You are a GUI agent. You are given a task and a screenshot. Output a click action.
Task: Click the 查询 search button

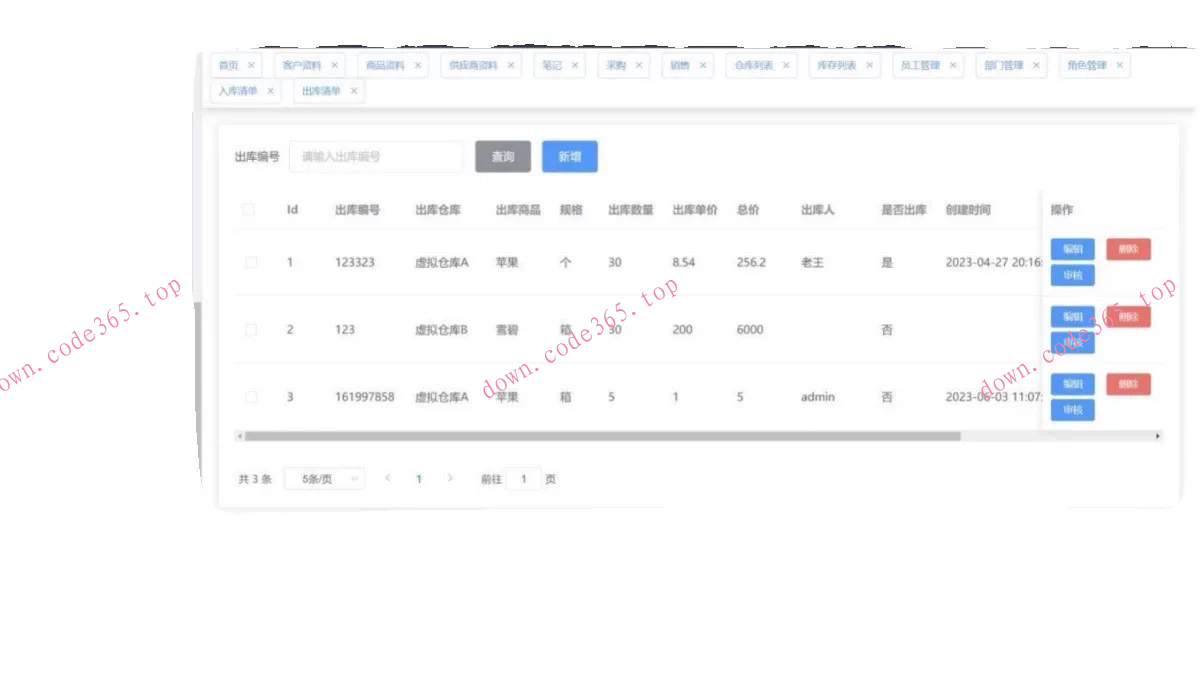point(502,156)
